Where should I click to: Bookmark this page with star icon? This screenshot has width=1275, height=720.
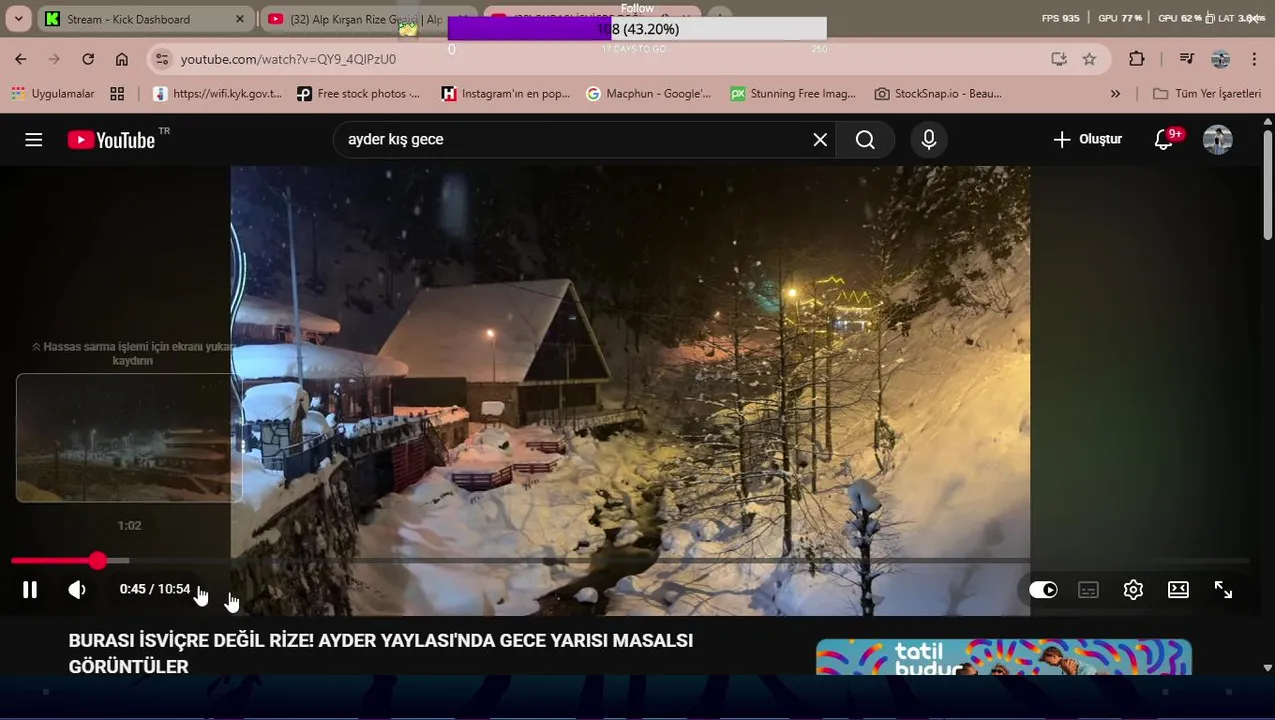tap(1089, 59)
